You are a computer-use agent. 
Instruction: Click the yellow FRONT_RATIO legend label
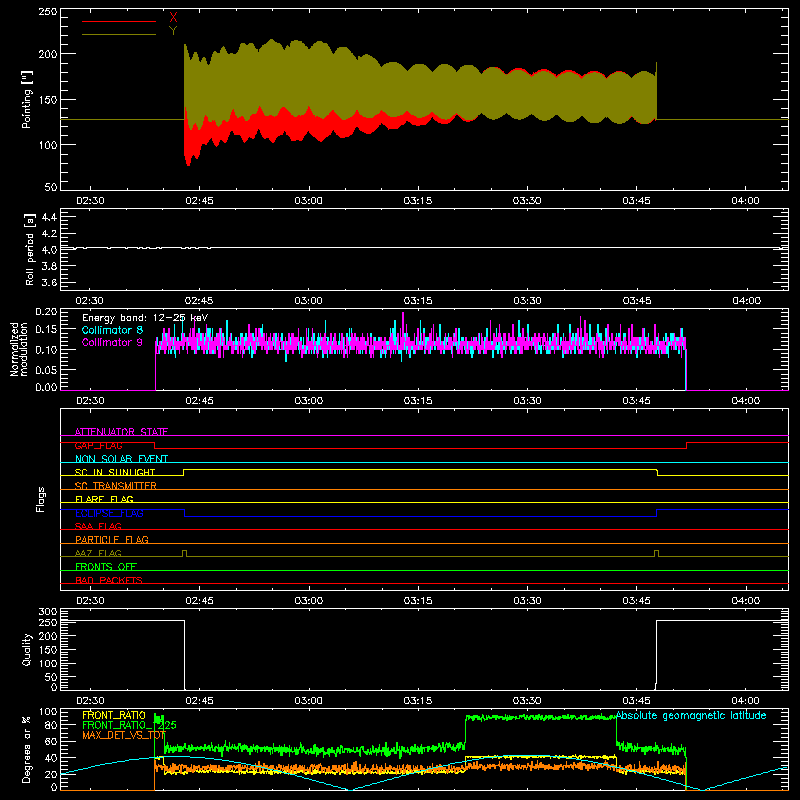pyautogui.click(x=114, y=715)
